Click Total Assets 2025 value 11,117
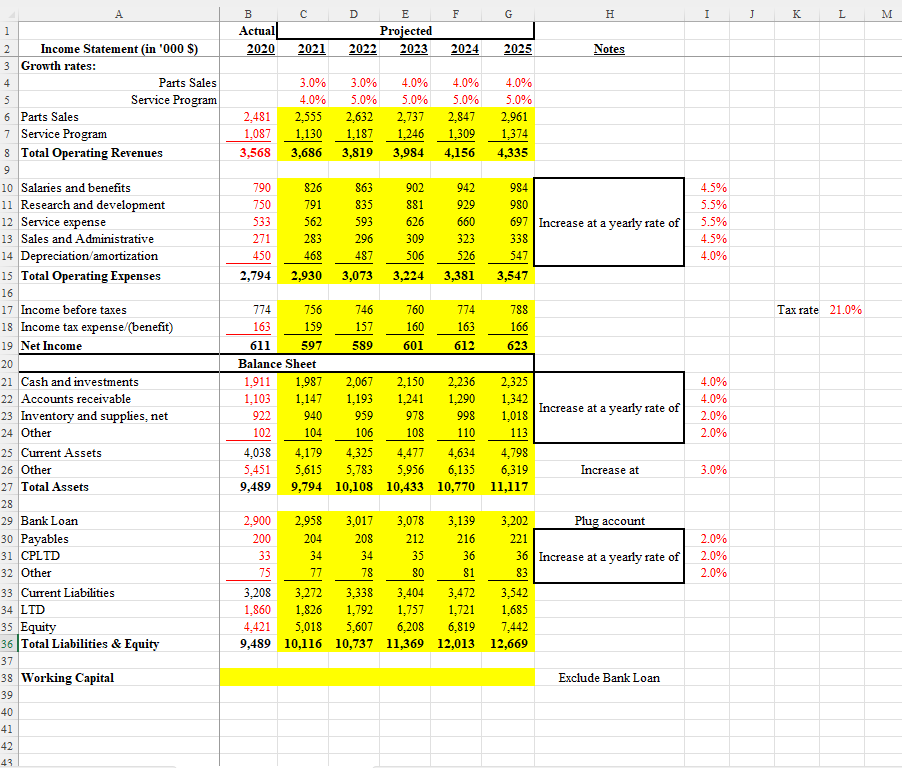Viewport: 902px width, 768px height. point(509,487)
